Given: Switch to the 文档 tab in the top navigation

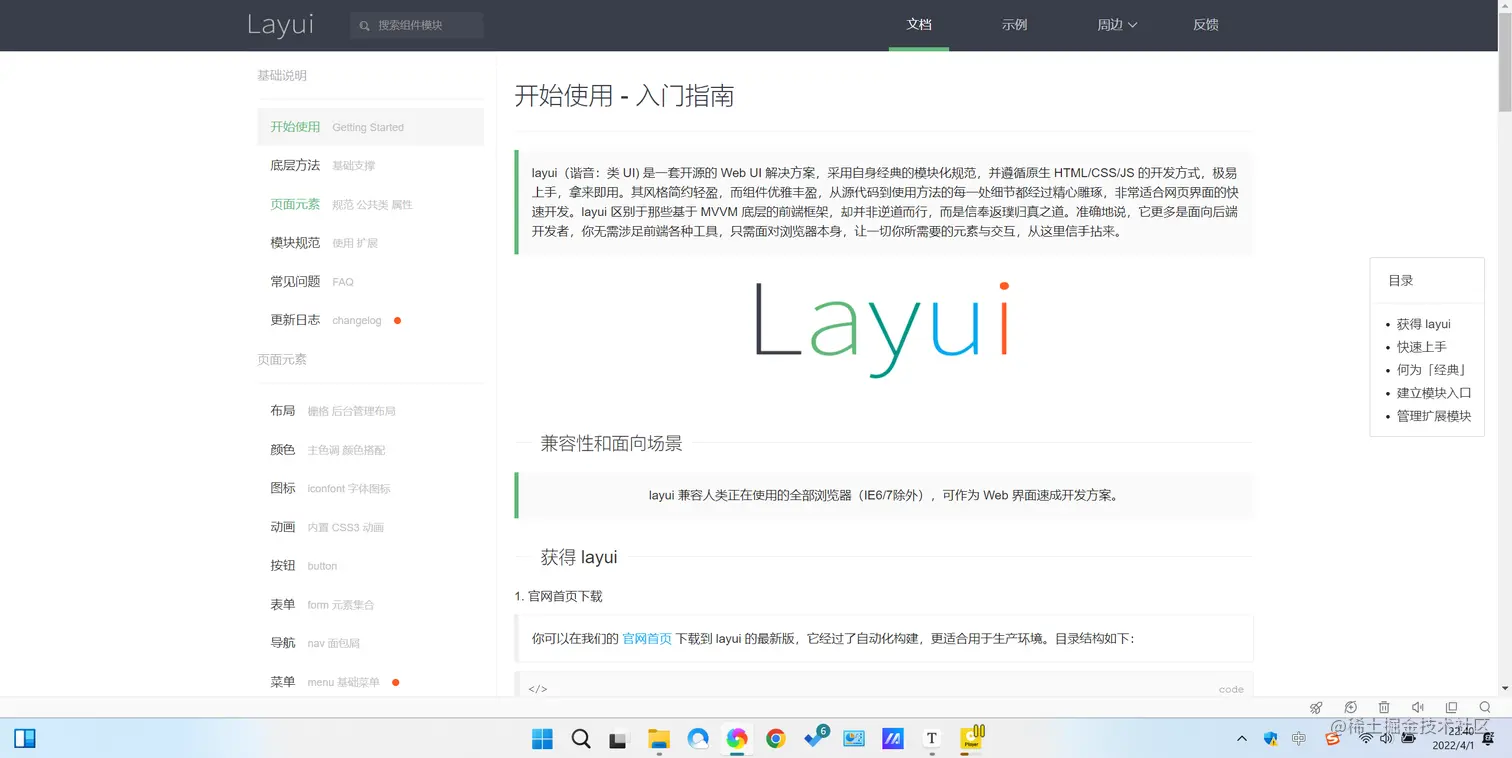Looking at the screenshot, I should point(919,25).
